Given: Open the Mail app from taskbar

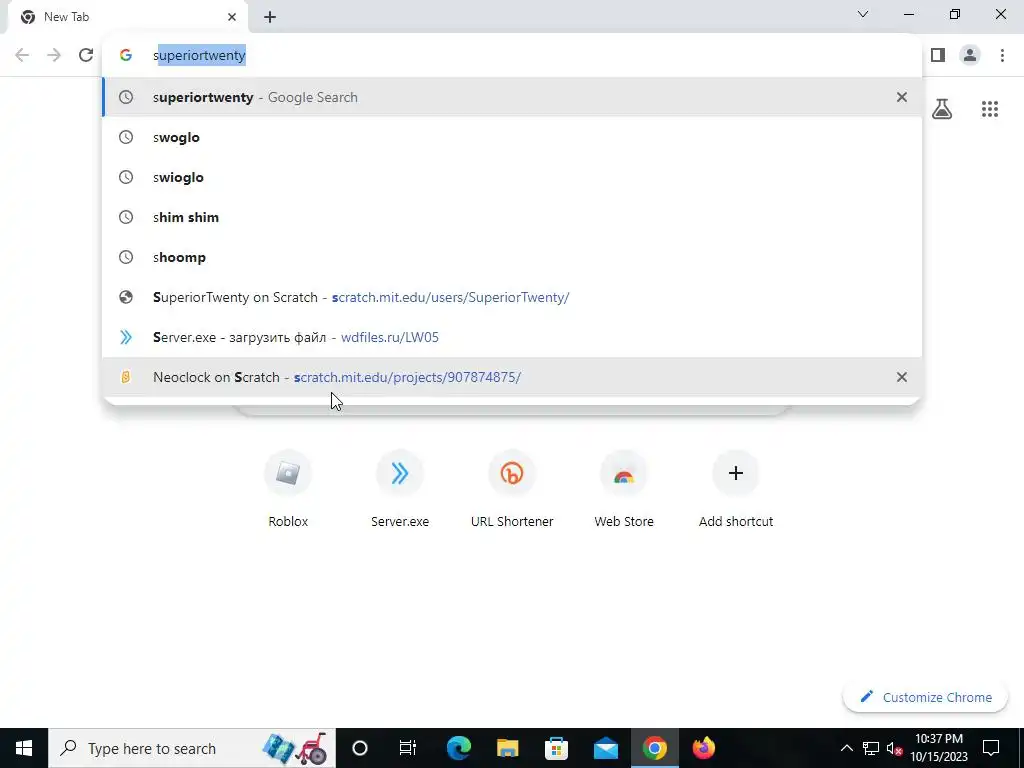Looking at the screenshot, I should point(605,748).
